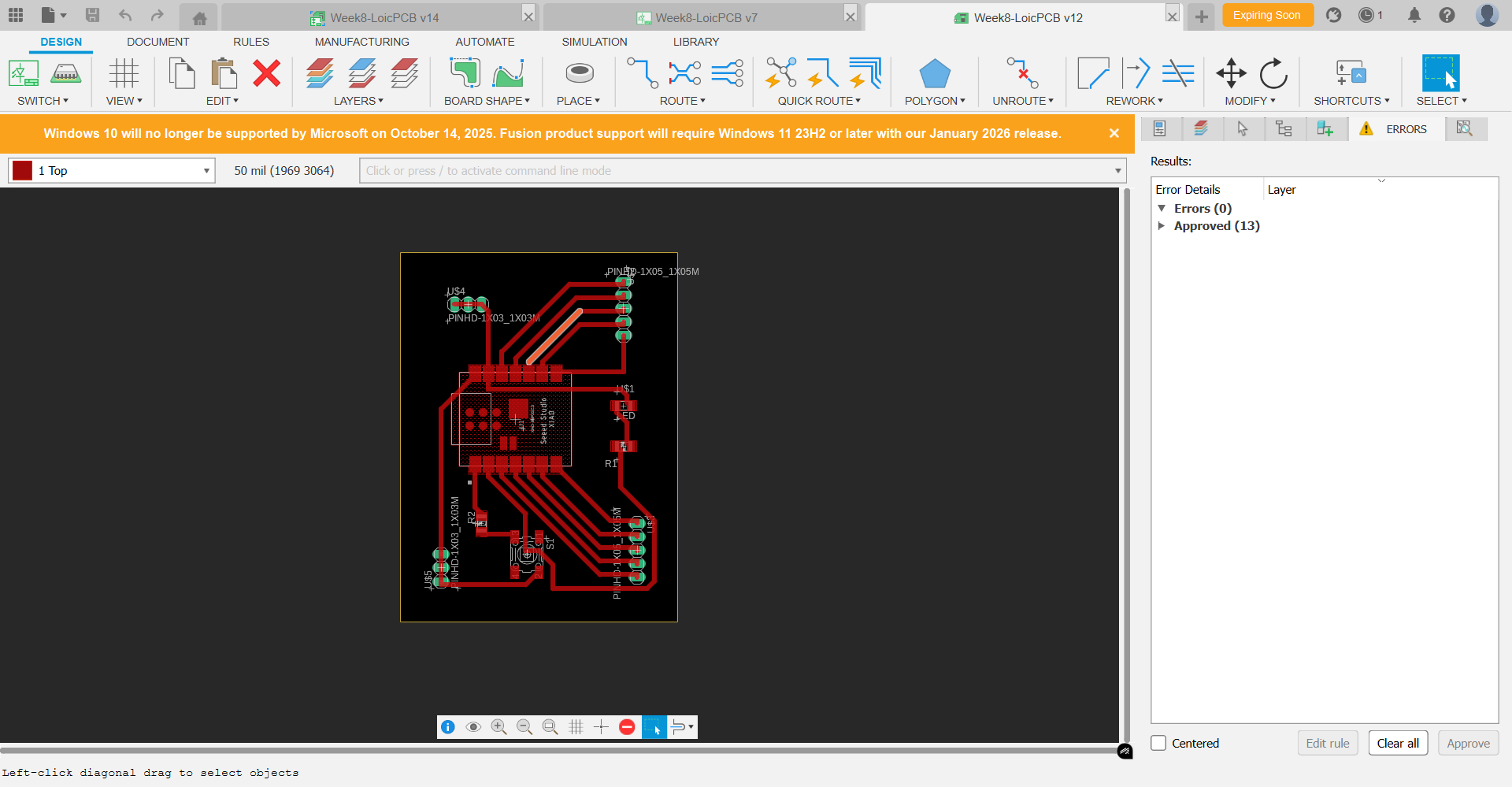This screenshot has width=1512, height=787.
Task: Select the Place via ring icon
Action: coord(580,73)
